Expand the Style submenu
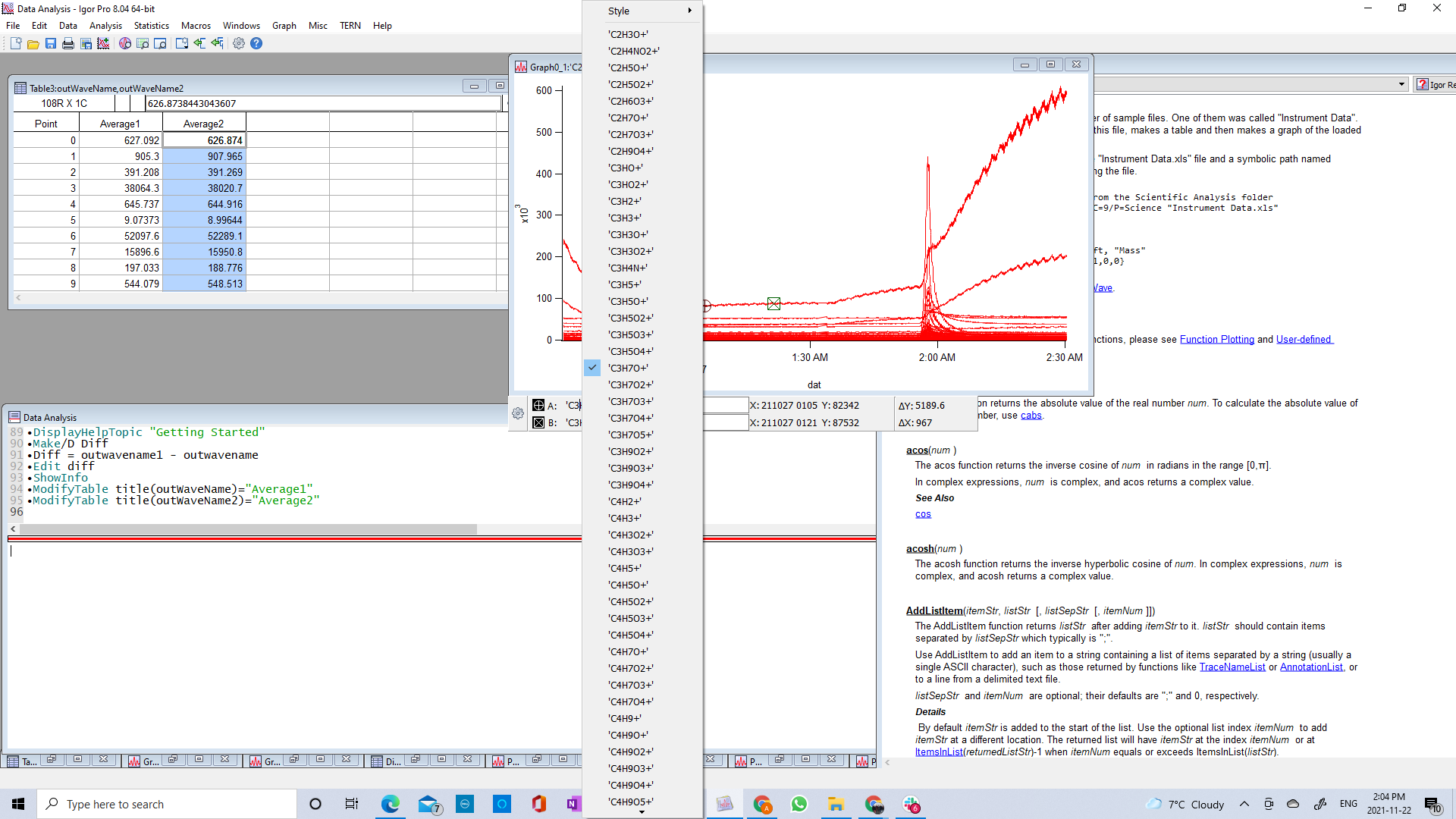 tap(643, 11)
